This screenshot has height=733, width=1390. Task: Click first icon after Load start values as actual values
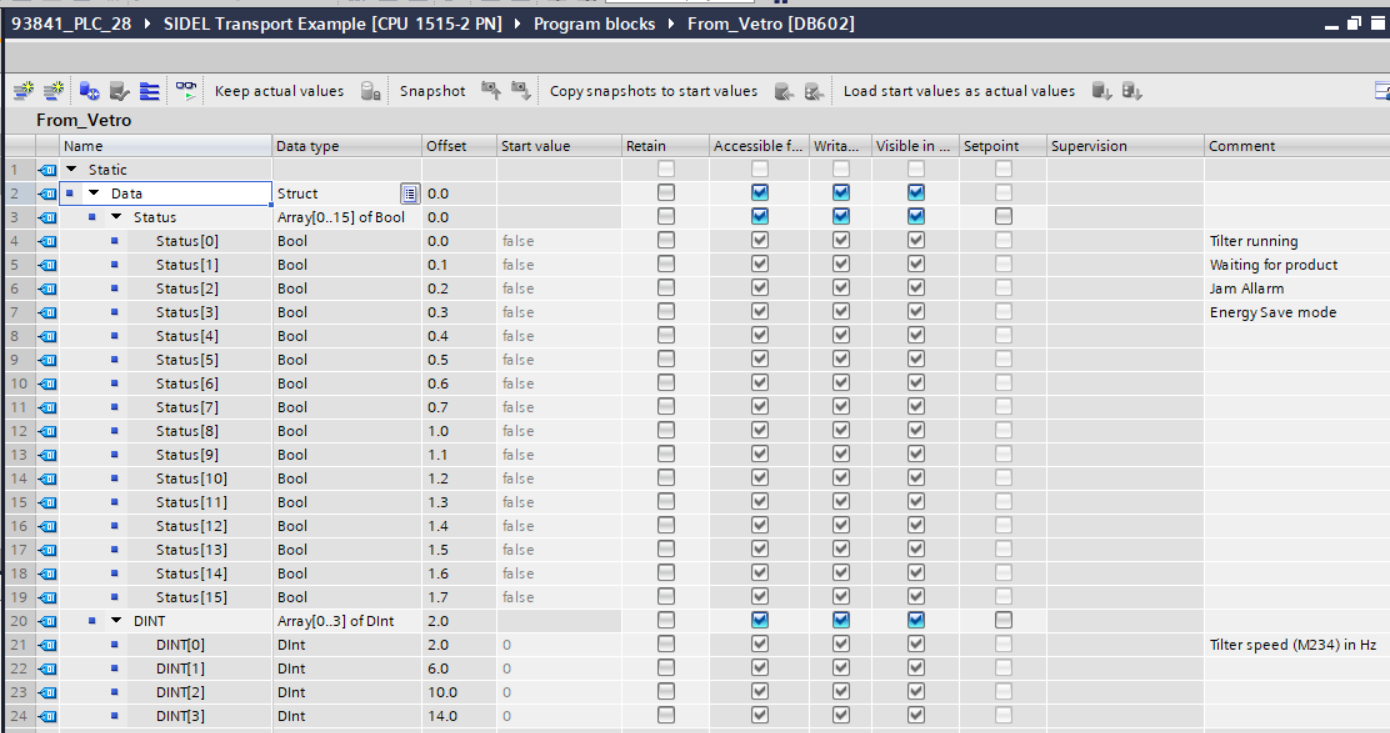[1101, 91]
